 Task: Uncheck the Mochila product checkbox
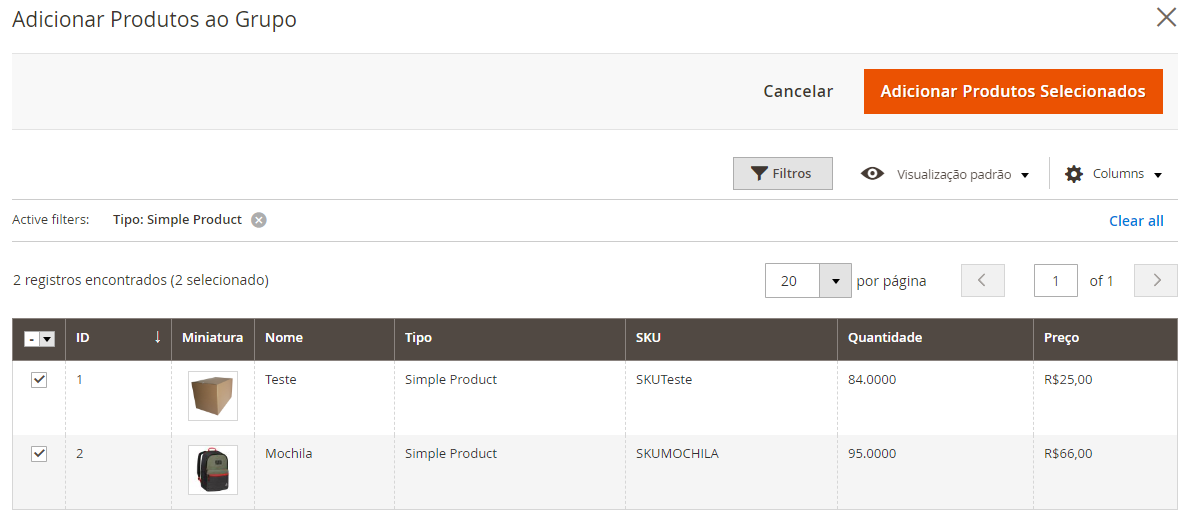click(39, 453)
